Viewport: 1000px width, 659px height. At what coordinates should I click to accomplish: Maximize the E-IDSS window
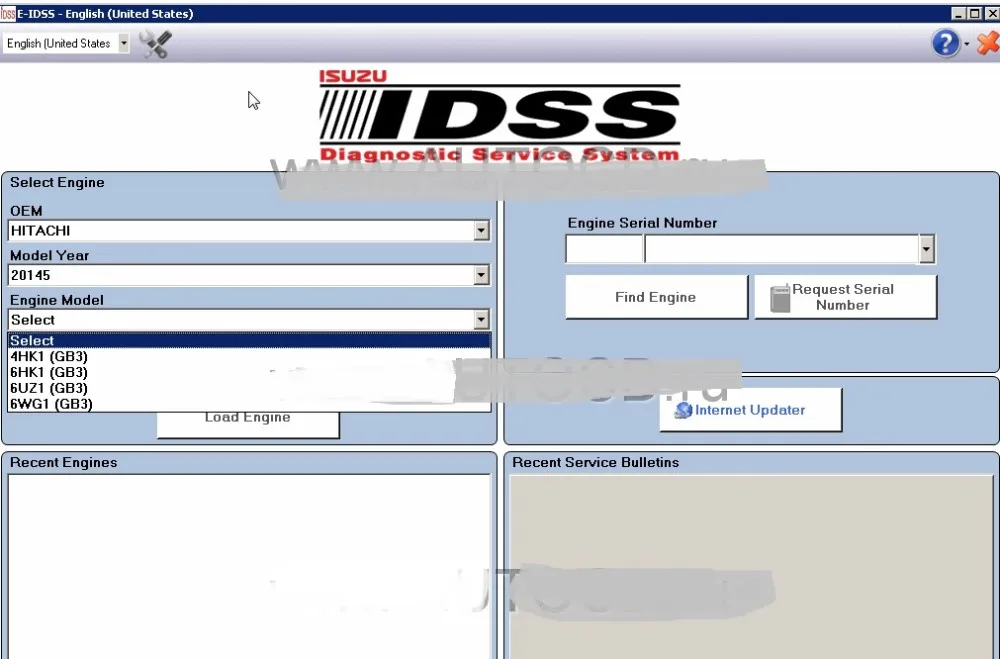[x=974, y=13]
